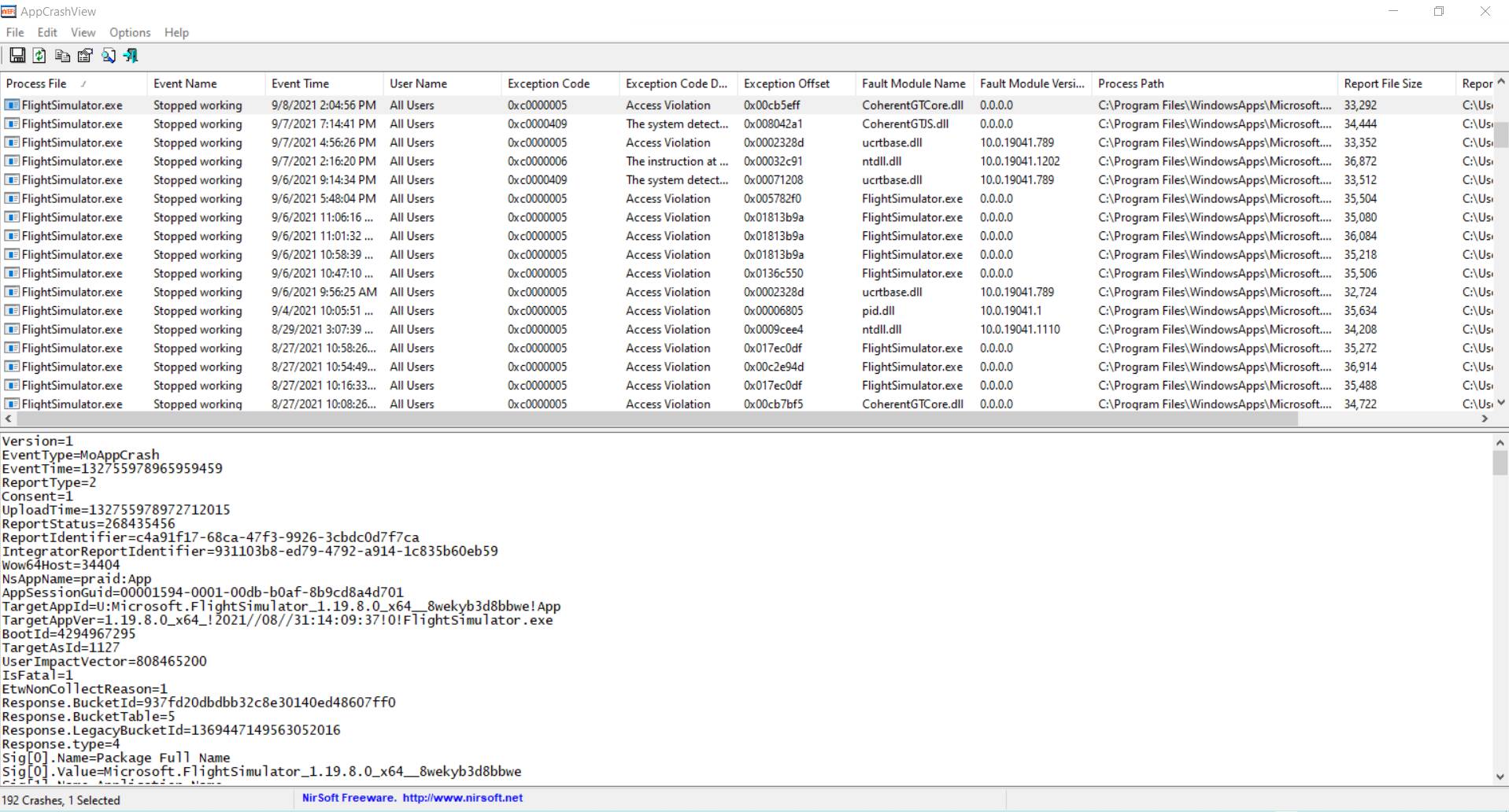
Task: Select the pid.dll fault module cell
Action: tap(878, 311)
